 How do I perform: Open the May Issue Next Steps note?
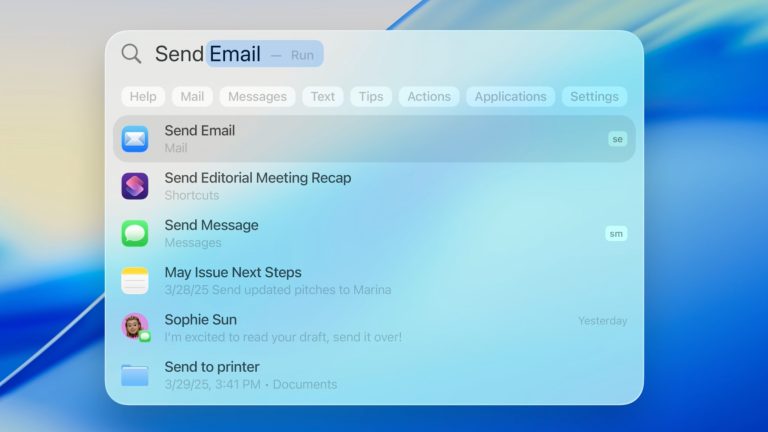click(x=233, y=280)
